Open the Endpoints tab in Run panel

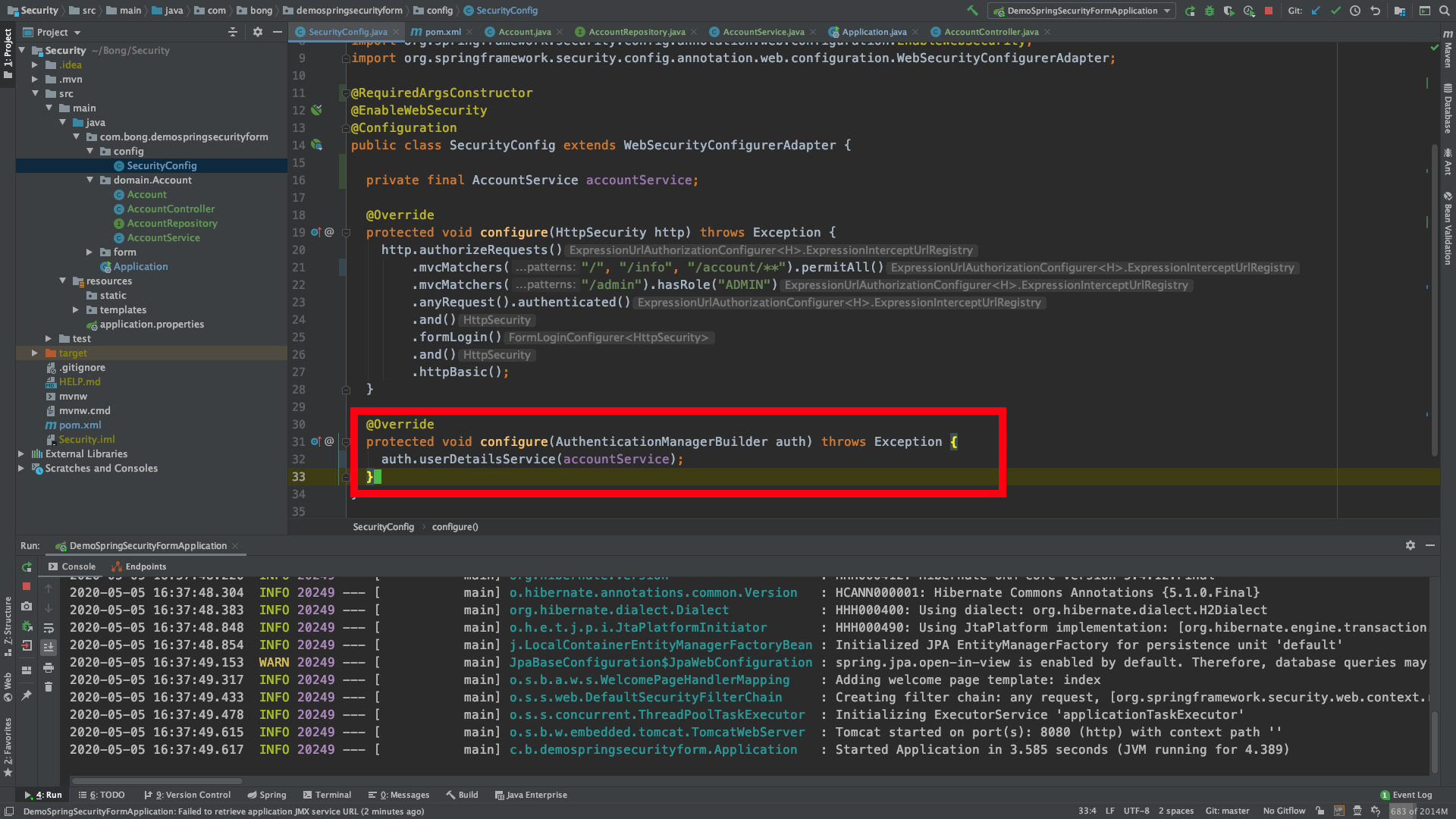[140, 566]
